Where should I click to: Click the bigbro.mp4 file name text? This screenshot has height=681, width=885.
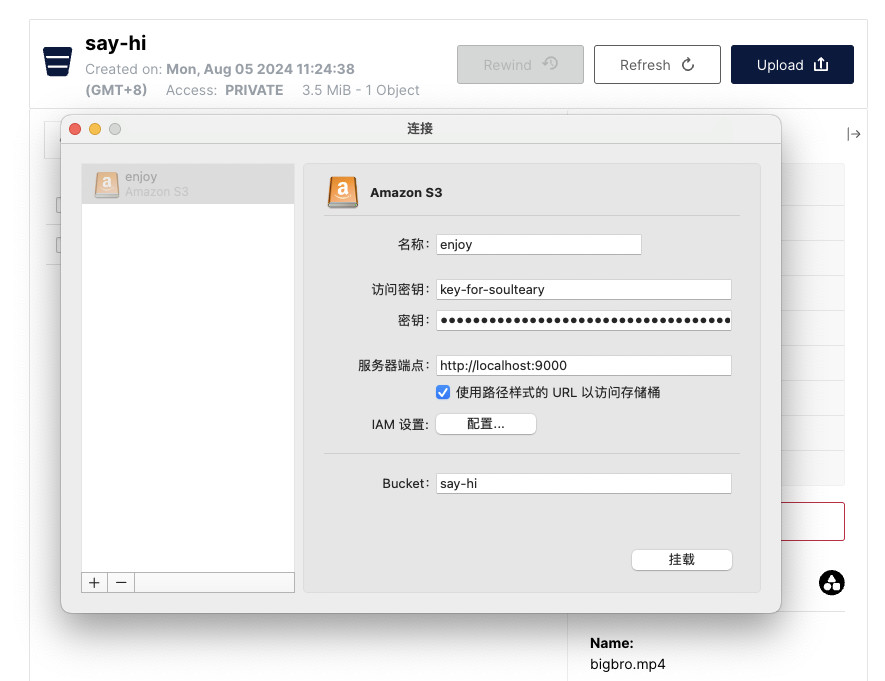(628, 664)
